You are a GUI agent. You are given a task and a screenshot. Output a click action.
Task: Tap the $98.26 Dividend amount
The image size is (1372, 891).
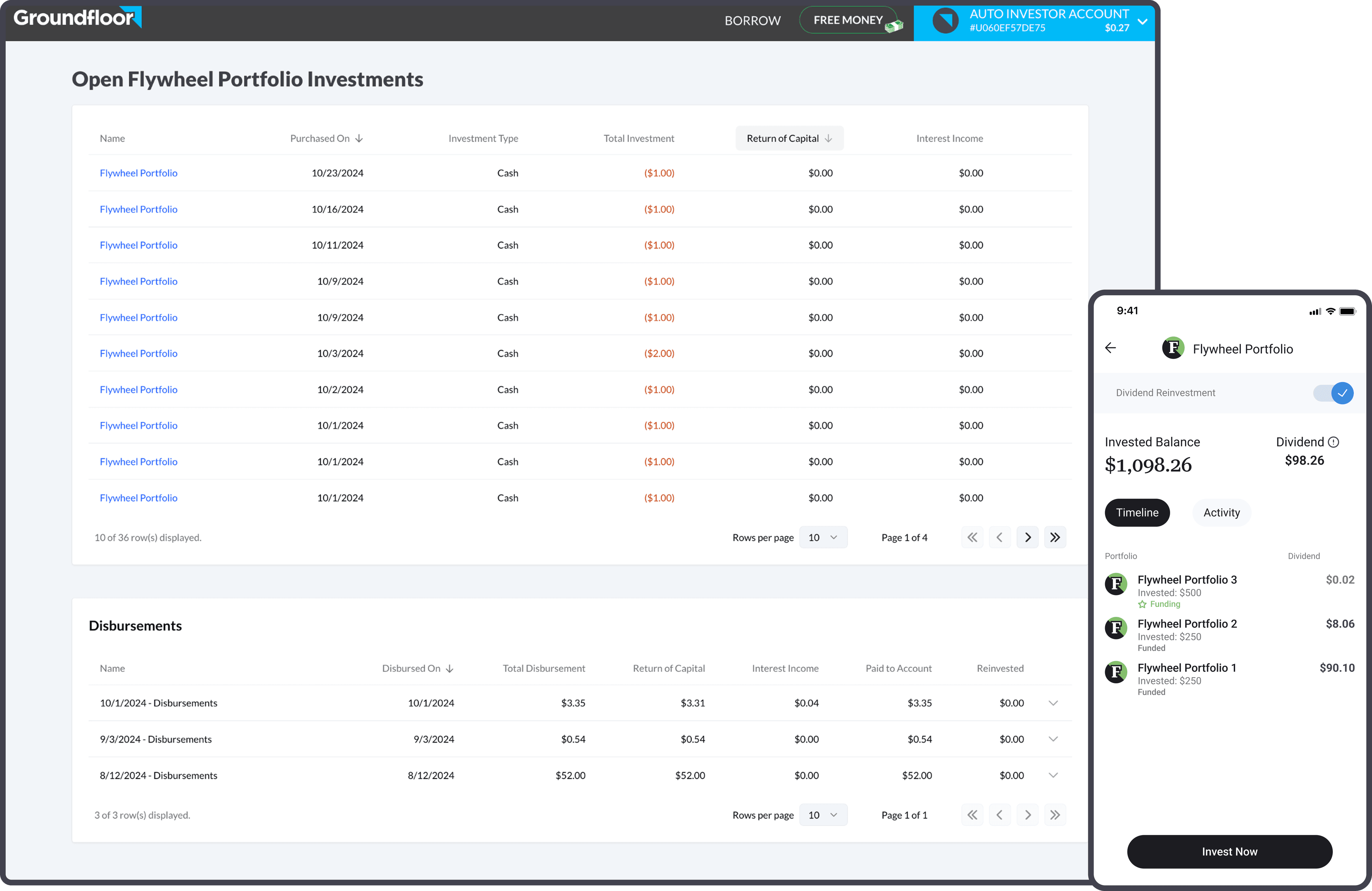coord(1304,460)
